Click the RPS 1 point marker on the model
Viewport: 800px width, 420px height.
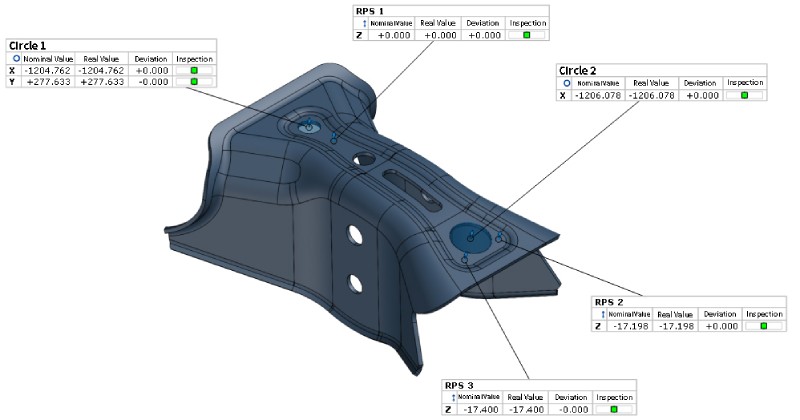334,139
